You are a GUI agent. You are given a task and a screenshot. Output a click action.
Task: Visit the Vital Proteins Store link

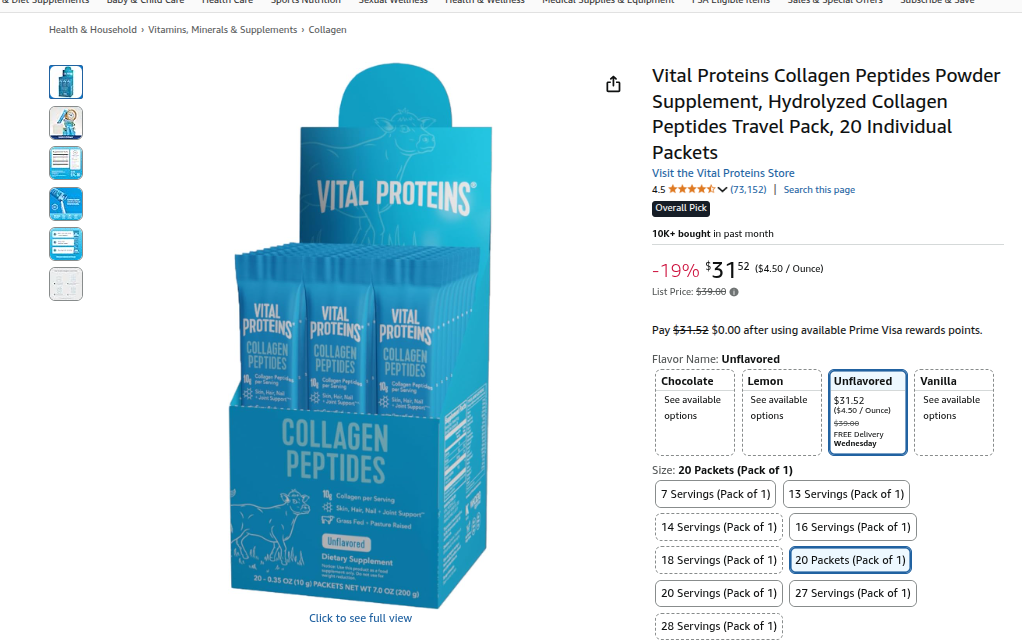click(x=723, y=173)
